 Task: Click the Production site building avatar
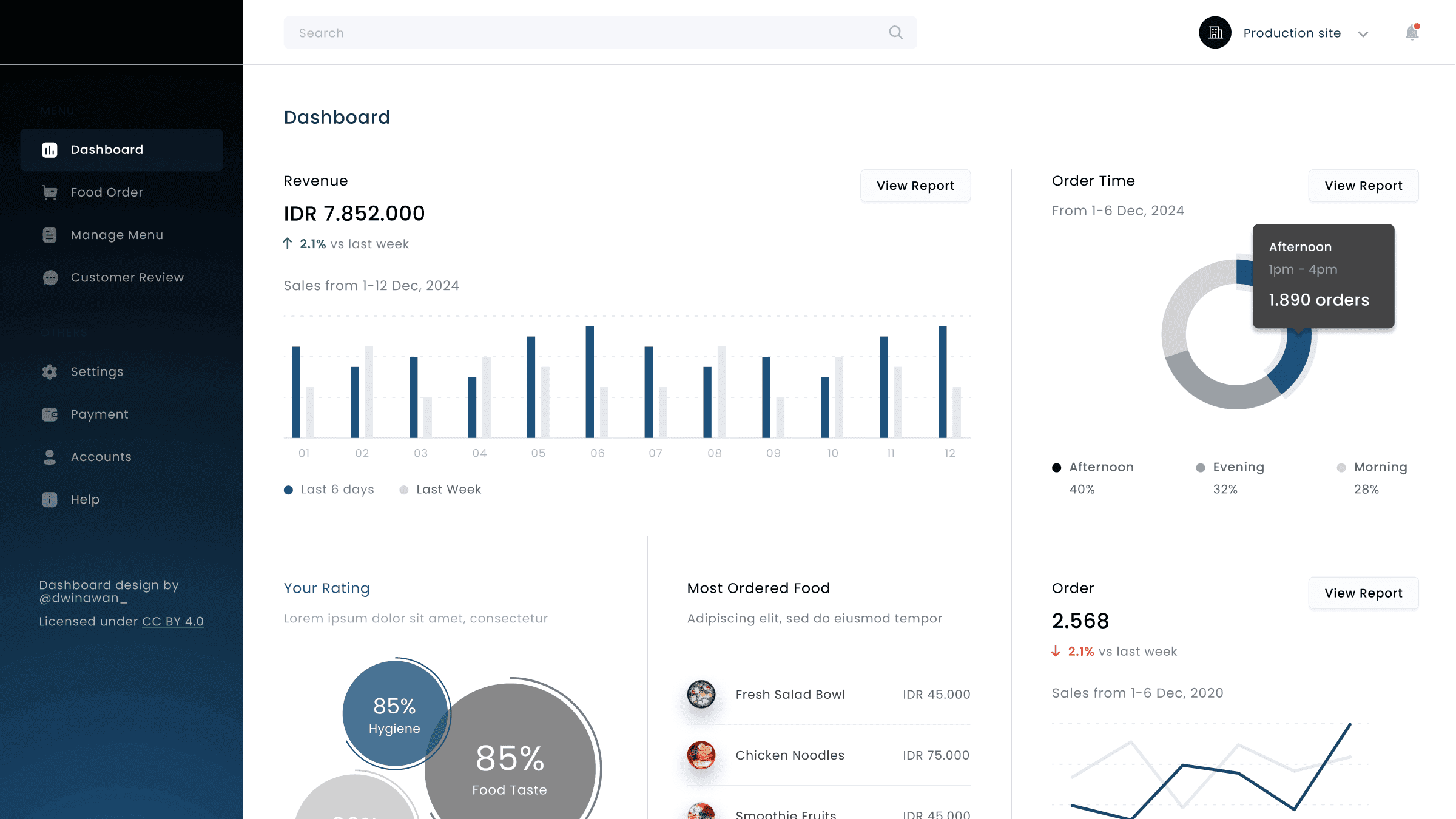tap(1215, 33)
